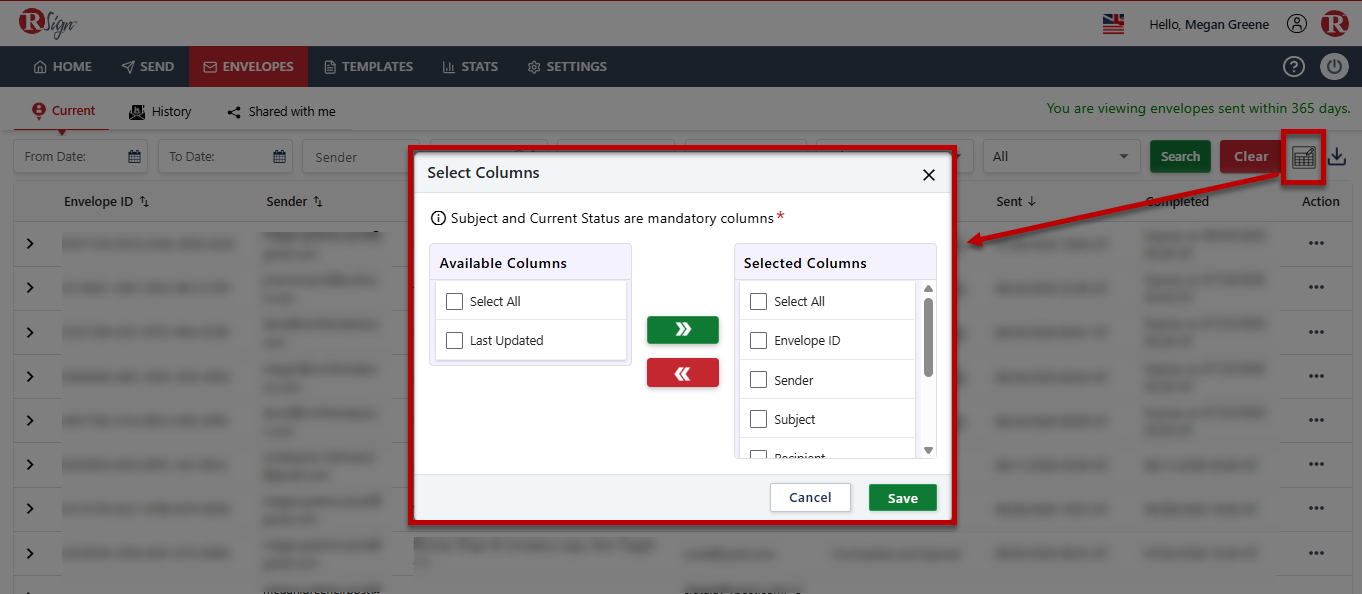Go to HOME in navigation bar
Screen dimensions: 1362x594
pos(63,67)
